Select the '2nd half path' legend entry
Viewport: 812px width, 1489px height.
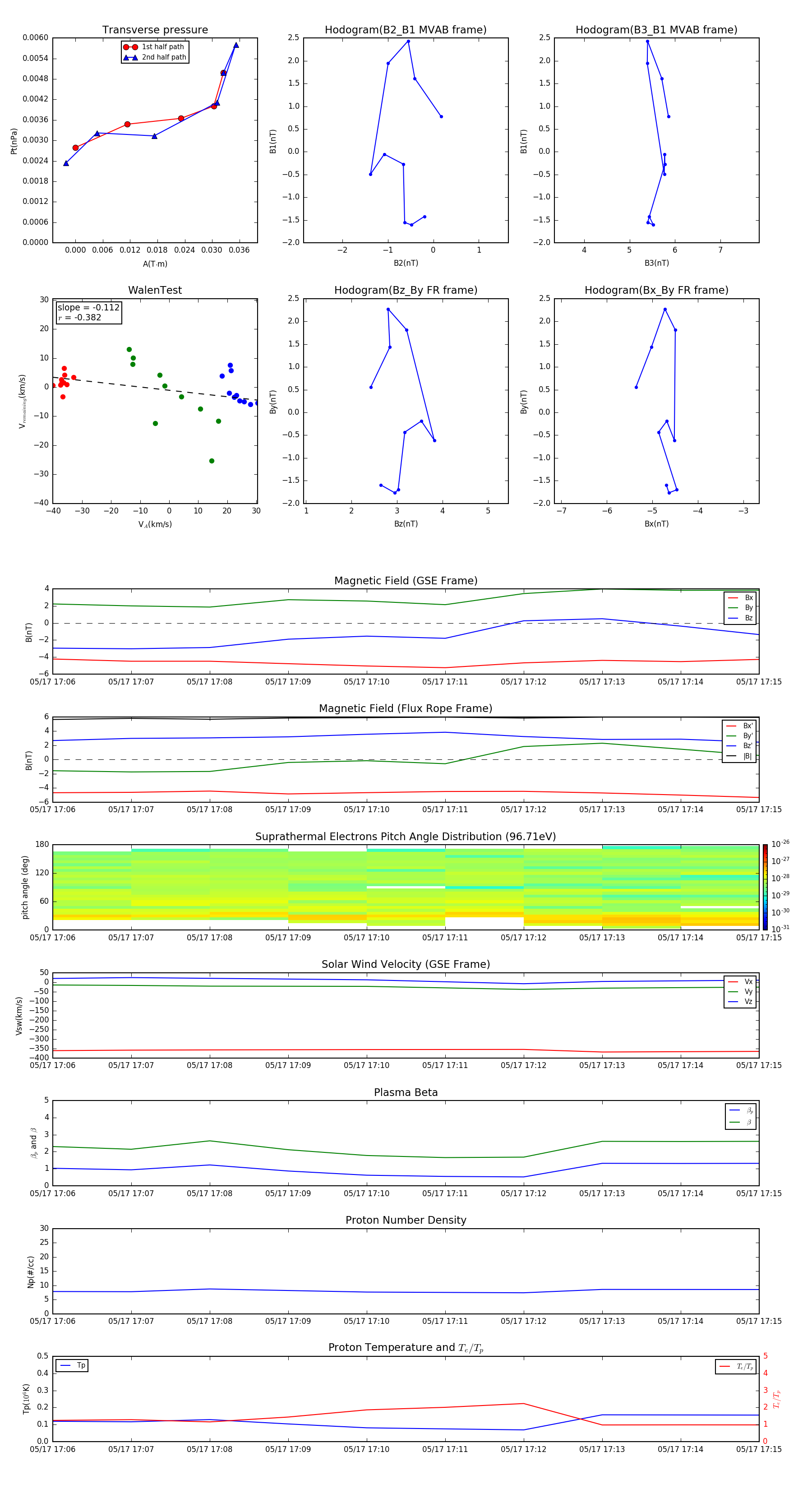pos(154,57)
